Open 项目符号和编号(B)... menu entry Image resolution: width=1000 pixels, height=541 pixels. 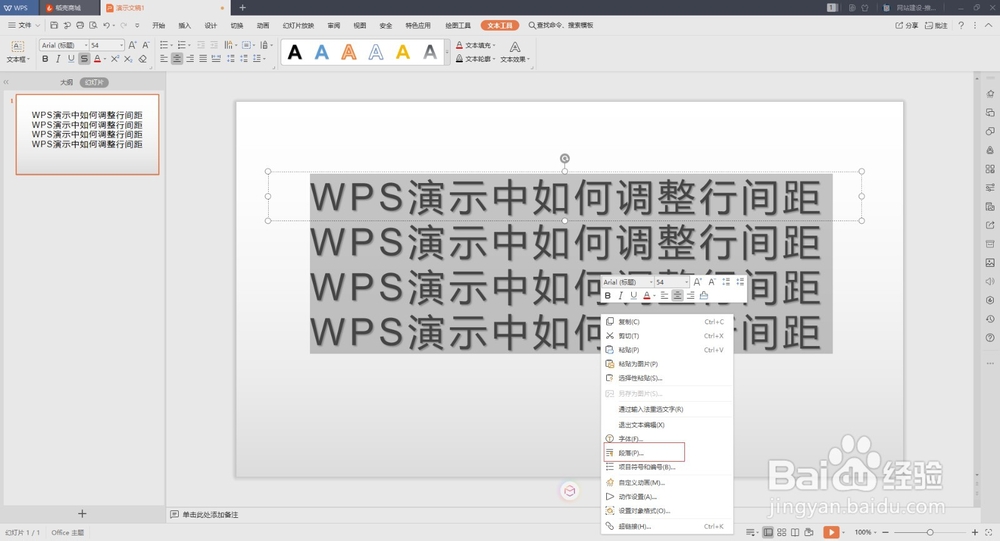[x=666, y=467]
